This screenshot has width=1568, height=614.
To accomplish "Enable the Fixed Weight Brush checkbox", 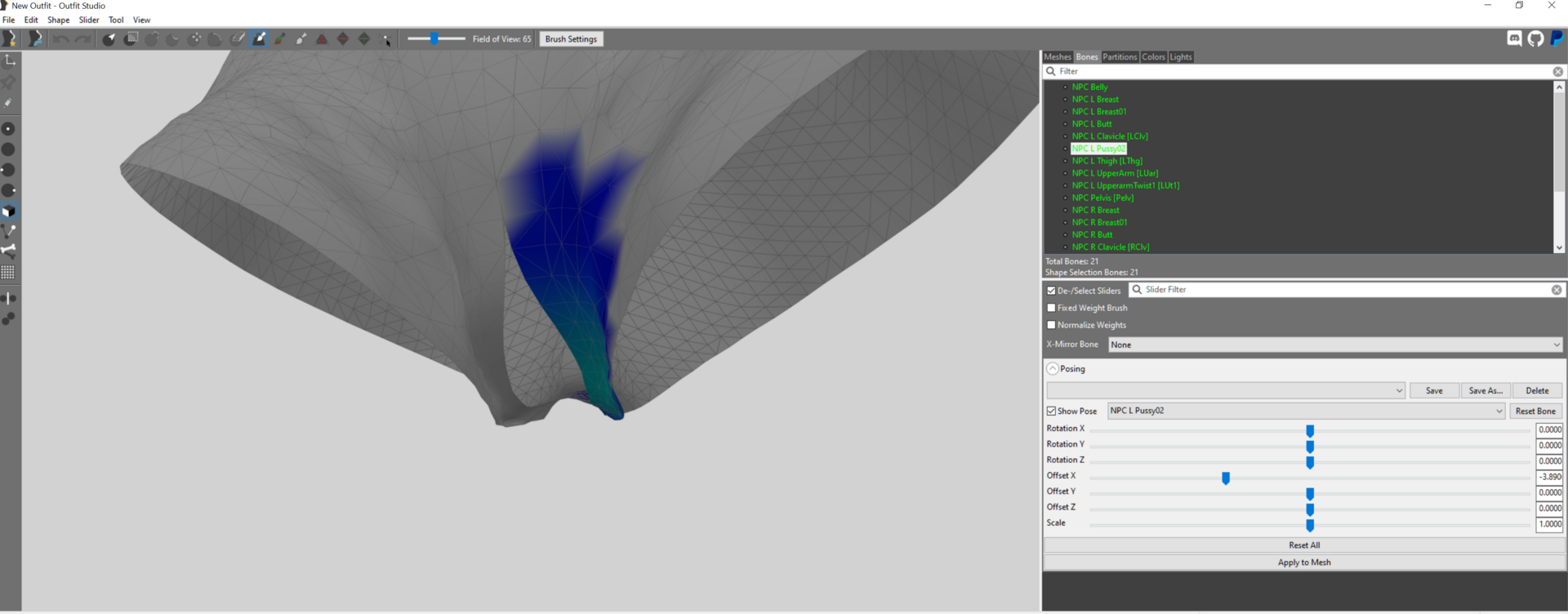I will pos(1051,308).
